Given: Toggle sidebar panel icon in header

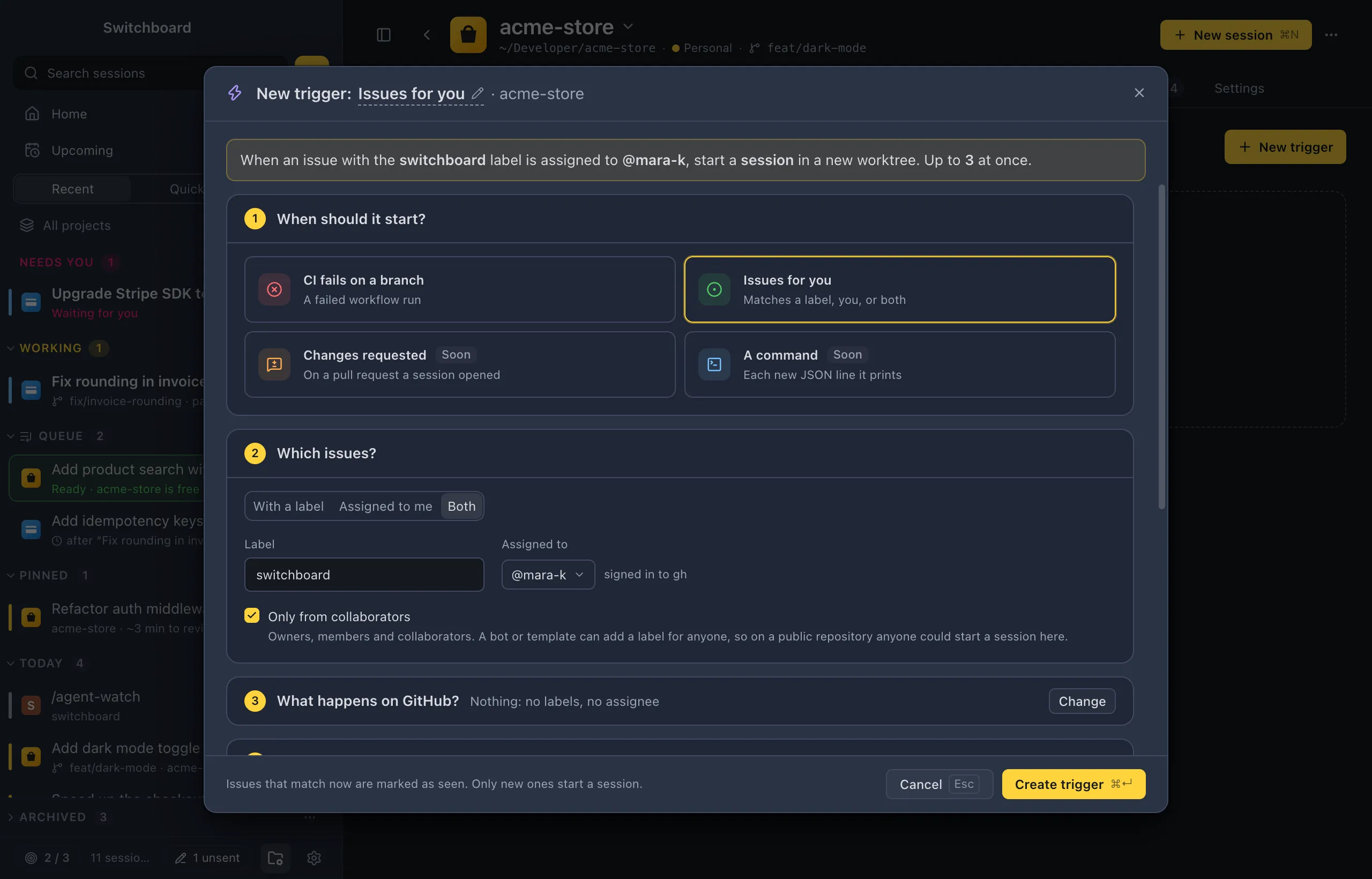Looking at the screenshot, I should (x=384, y=35).
